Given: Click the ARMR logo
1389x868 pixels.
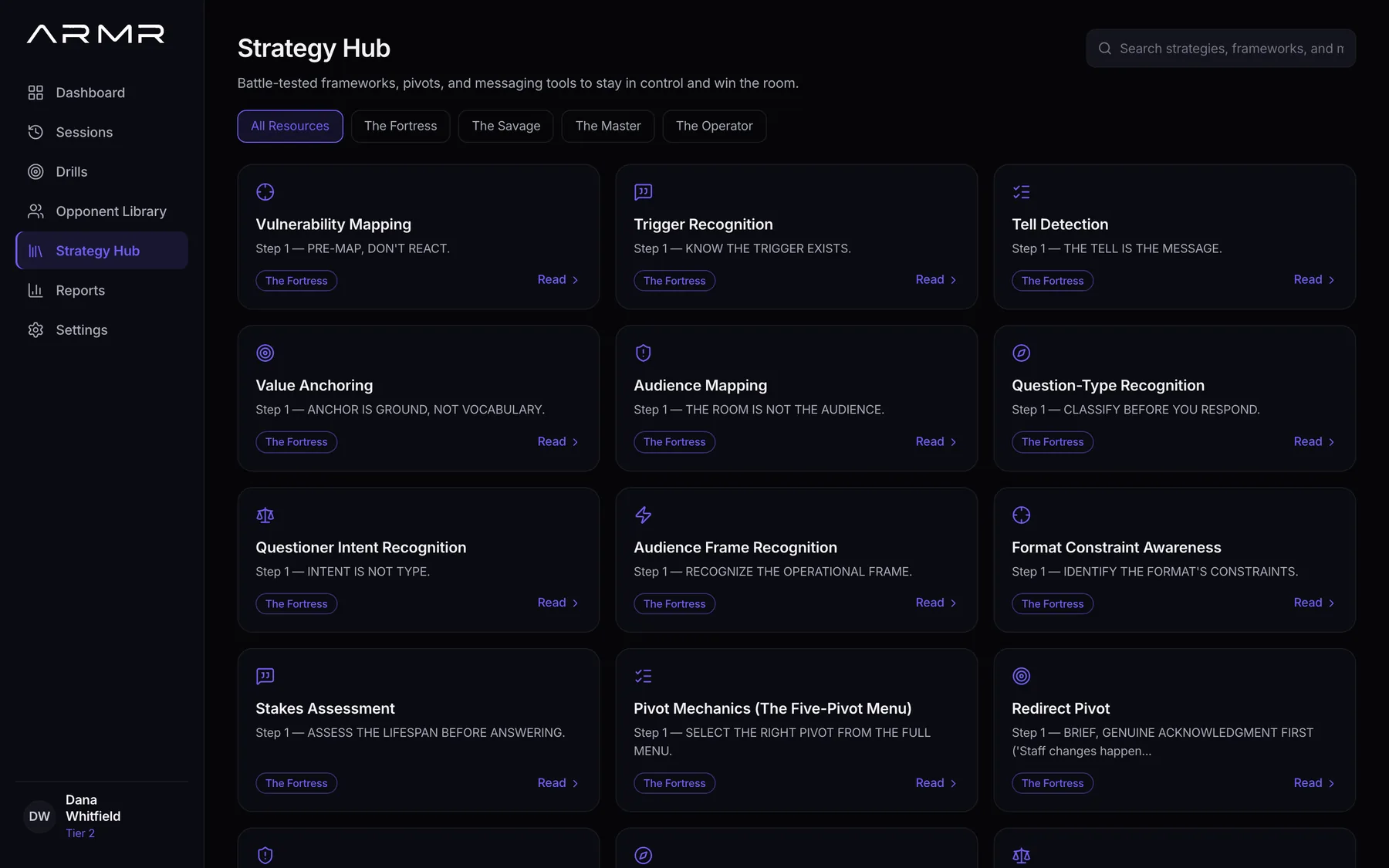Looking at the screenshot, I should coord(96,34).
